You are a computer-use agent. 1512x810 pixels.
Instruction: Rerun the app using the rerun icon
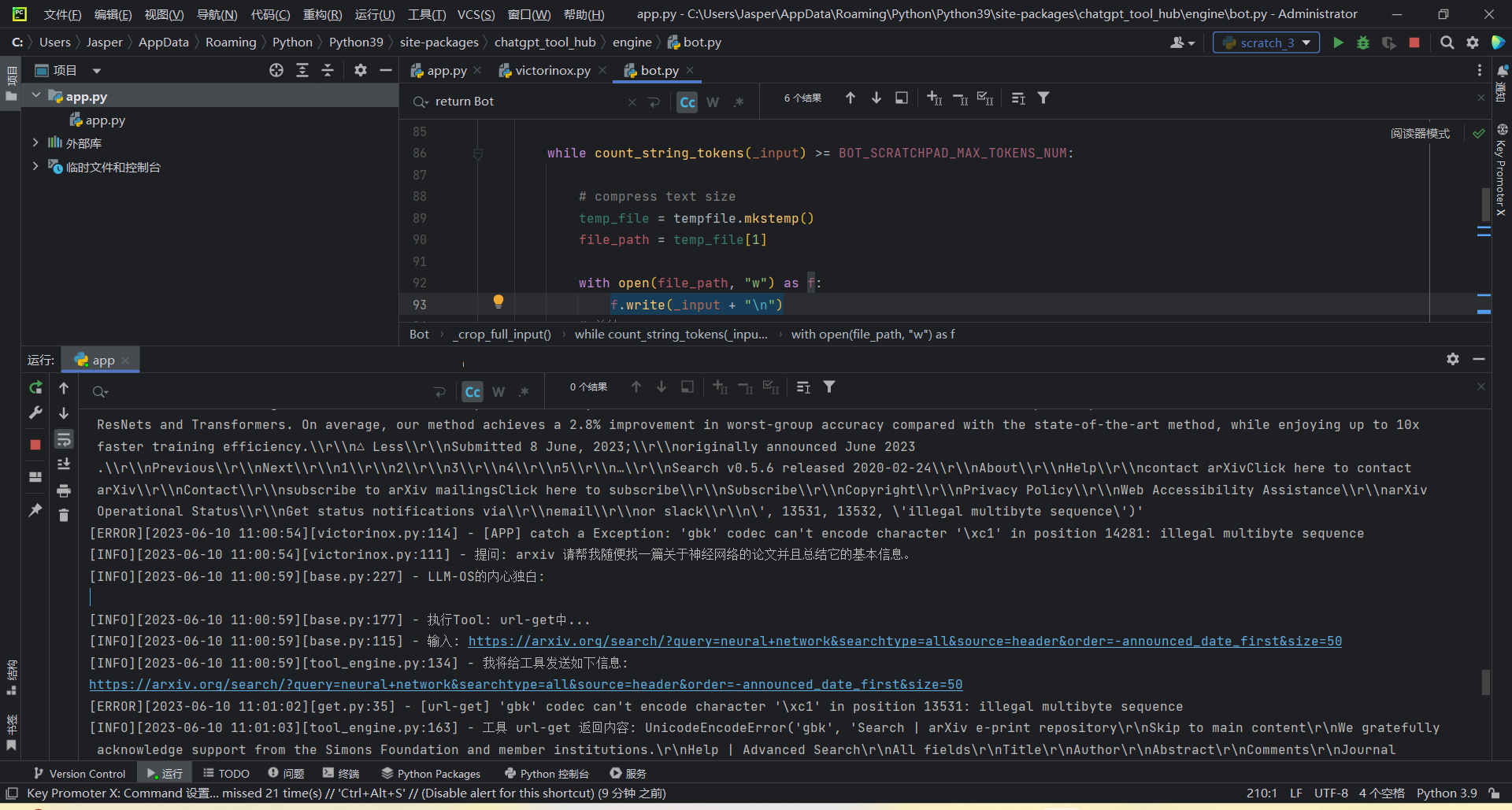[x=35, y=388]
